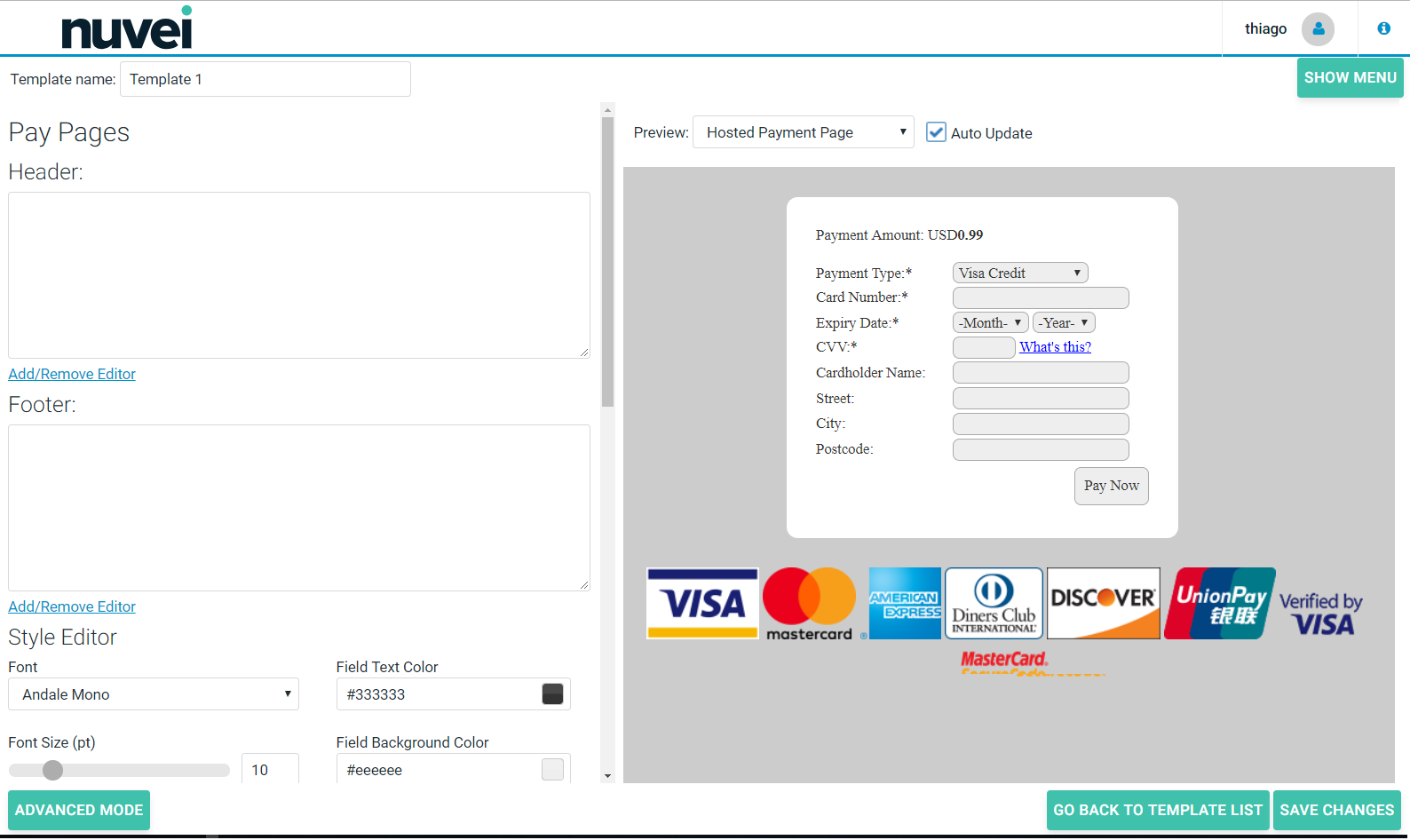Image resolution: width=1410 pixels, height=840 pixels.
Task: Open the expiry Month dropdown
Action: coord(991,322)
